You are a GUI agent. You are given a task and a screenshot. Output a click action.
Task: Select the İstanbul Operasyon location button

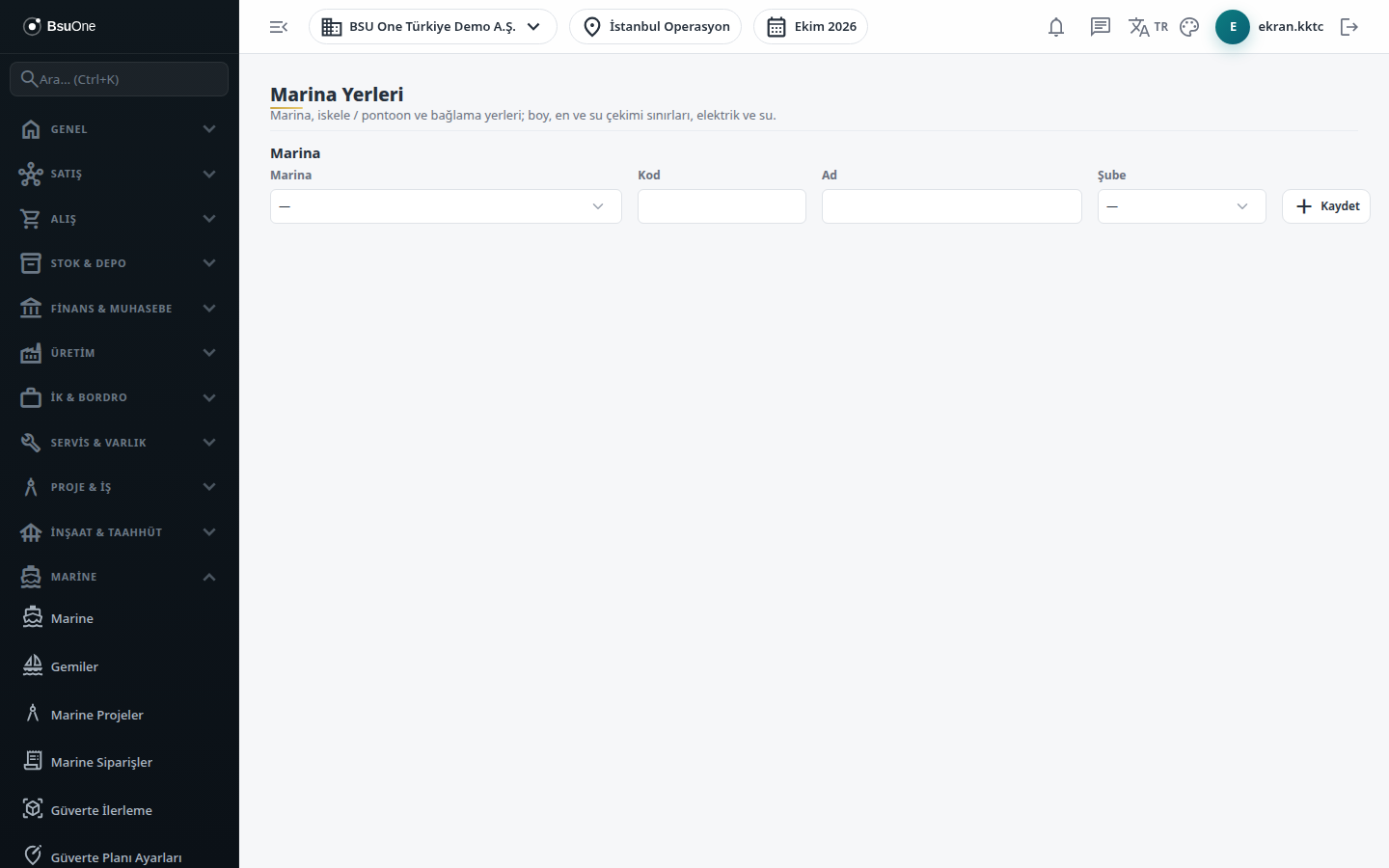pos(656,27)
